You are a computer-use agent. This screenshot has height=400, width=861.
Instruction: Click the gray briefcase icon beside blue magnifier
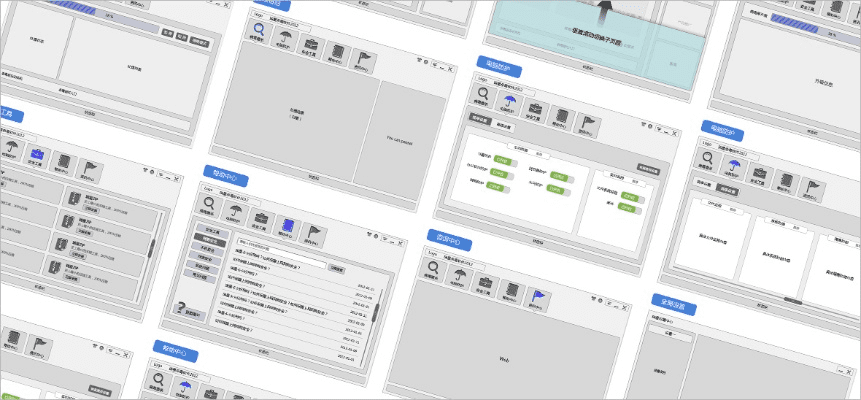point(311,46)
